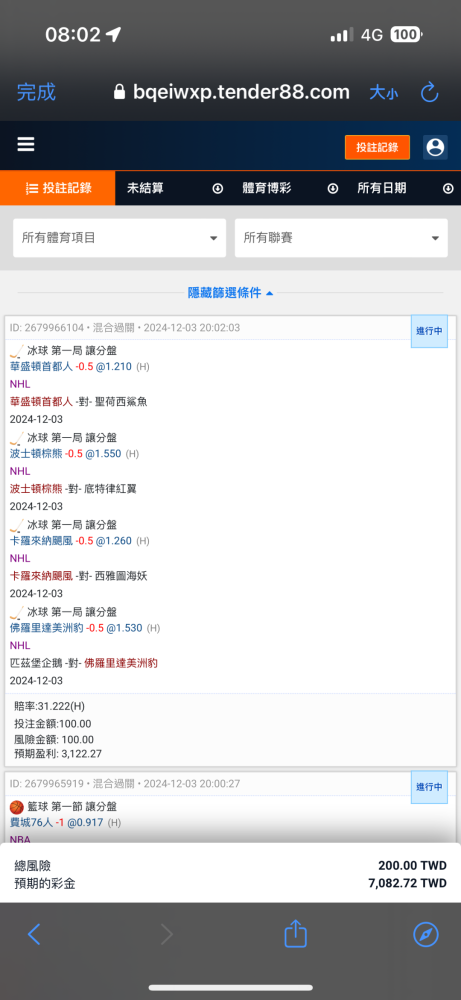The height and width of the screenshot is (1000, 461).
Task: Tap 進行中 badge on bet 2679965919
Action: [429, 787]
